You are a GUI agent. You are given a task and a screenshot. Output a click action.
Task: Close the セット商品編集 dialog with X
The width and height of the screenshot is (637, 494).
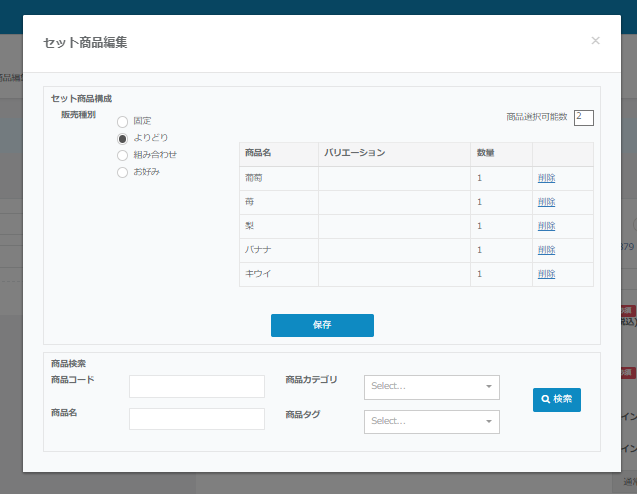[x=595, y=41]
